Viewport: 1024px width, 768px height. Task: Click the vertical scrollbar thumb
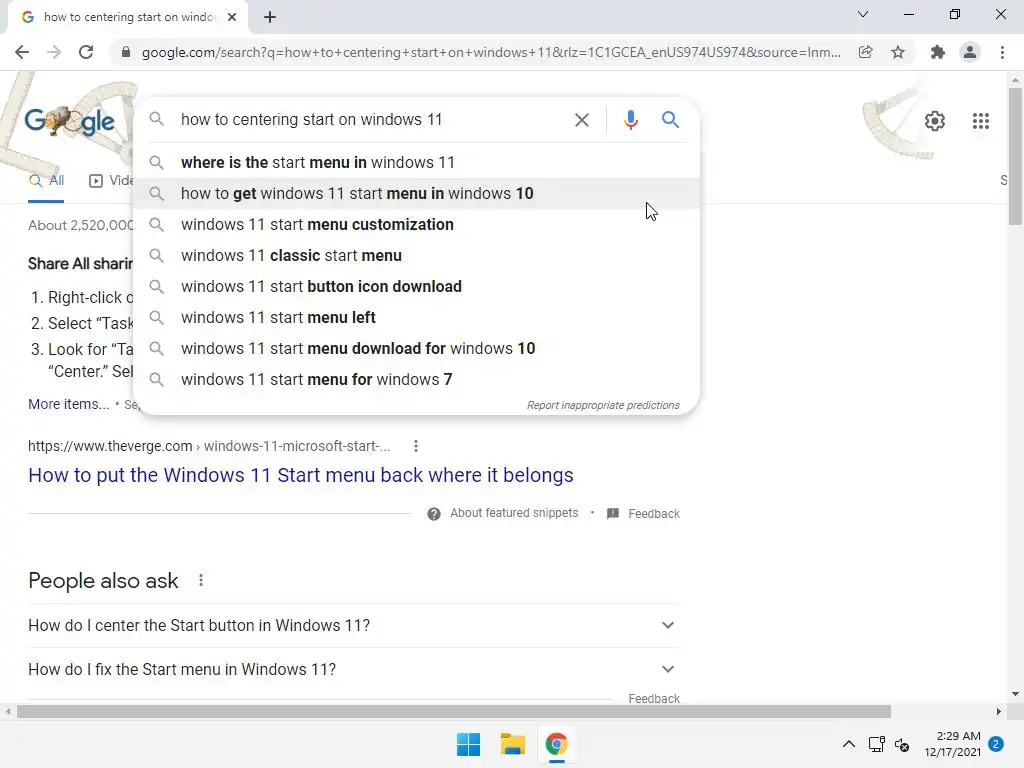pos(1015,155)
